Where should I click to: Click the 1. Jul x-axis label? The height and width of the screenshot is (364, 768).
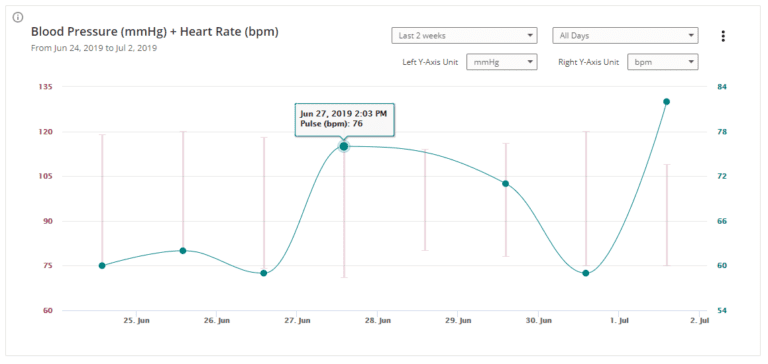(620, 321)
